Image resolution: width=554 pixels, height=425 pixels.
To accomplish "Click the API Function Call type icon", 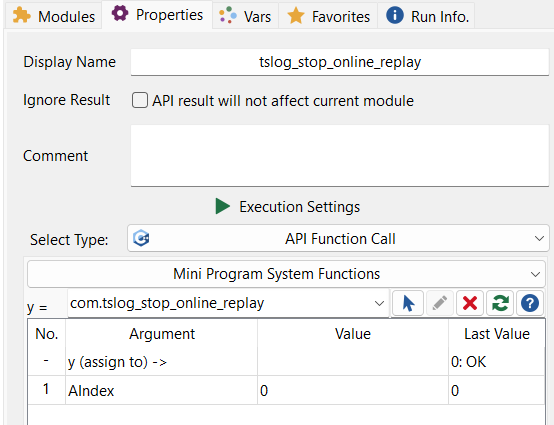I will (x=141, y=238).
